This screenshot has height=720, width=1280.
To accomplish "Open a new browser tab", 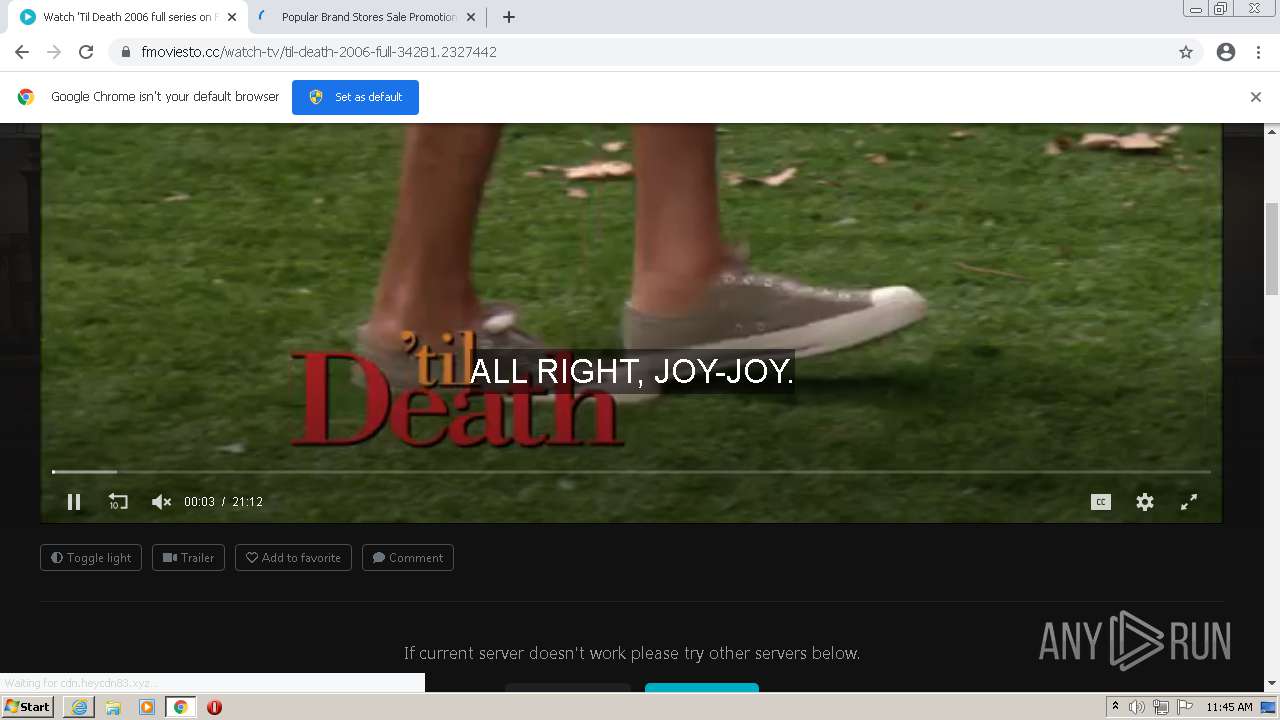I will (508, 17).
